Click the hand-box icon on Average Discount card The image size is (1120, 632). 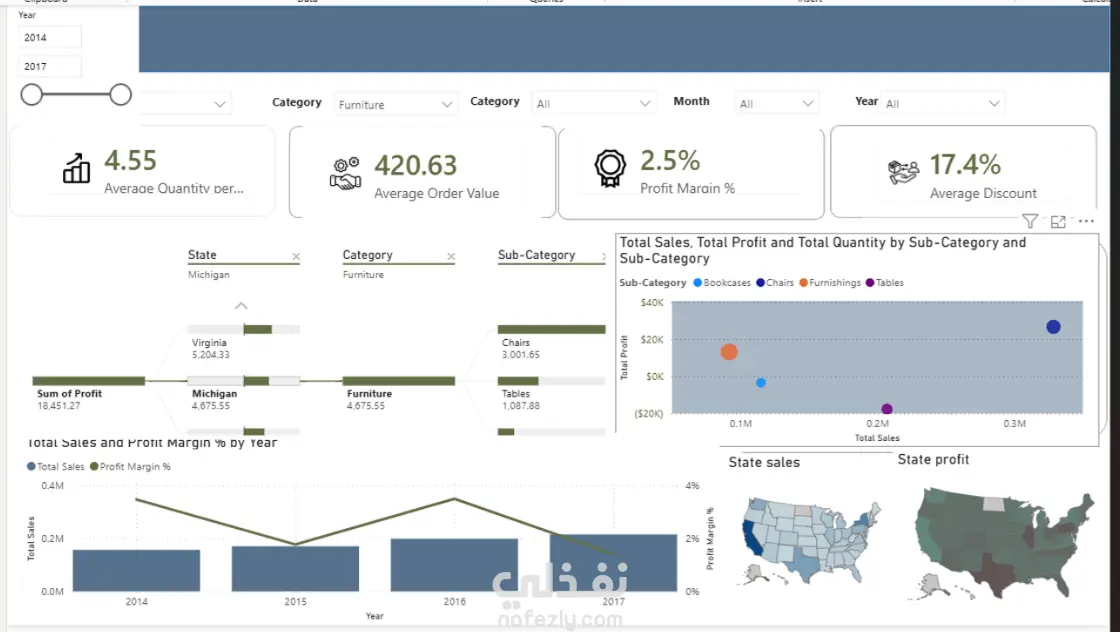pyautogui.click(x=904, y=172)
